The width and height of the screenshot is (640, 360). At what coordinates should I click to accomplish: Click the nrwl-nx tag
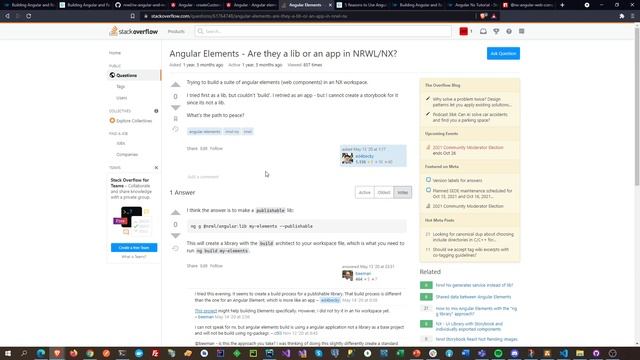coord(232,131)
